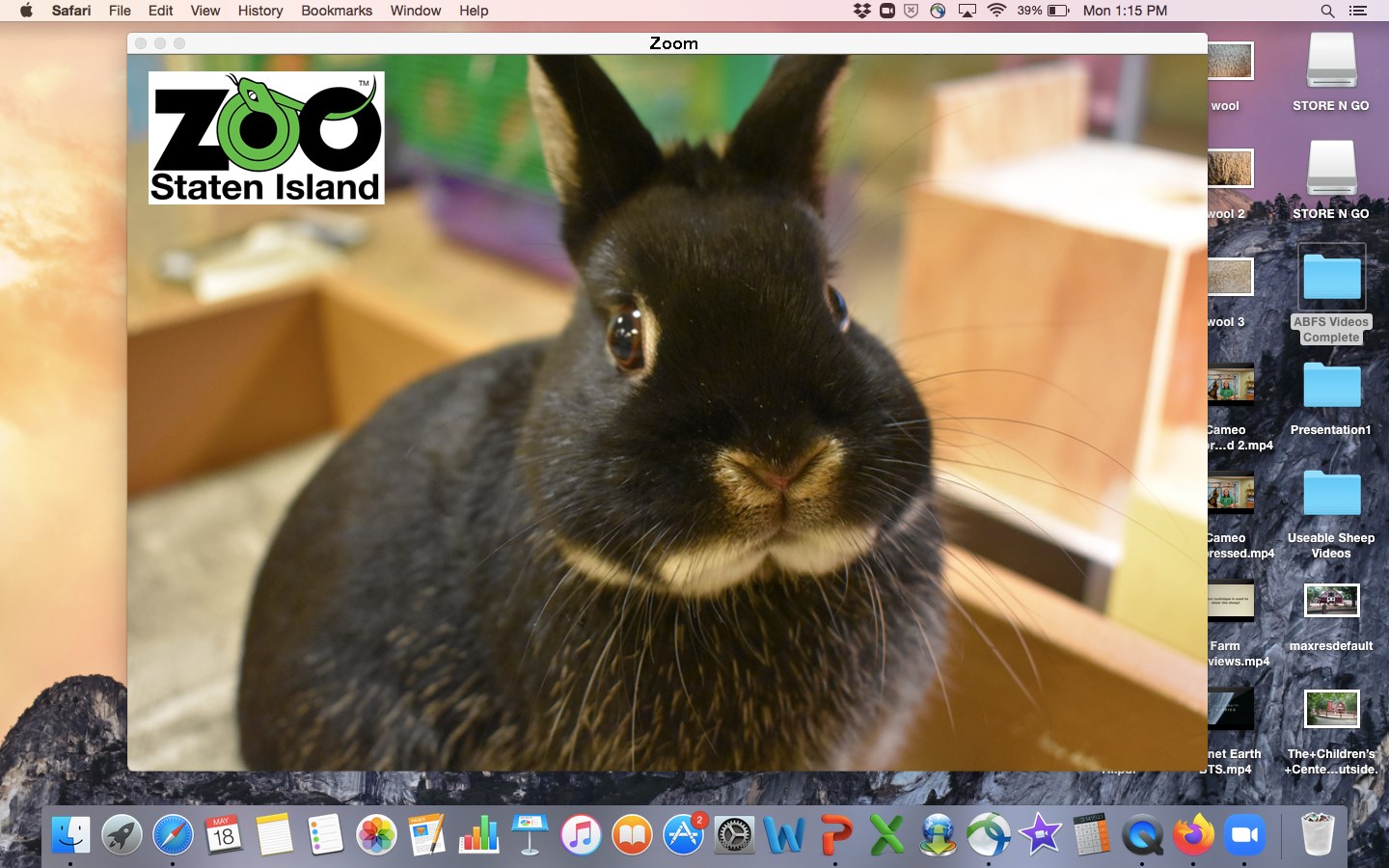This screenshot has height=868, width=1389.
Task: Open App Store with update badge
Action: point(683,834)
